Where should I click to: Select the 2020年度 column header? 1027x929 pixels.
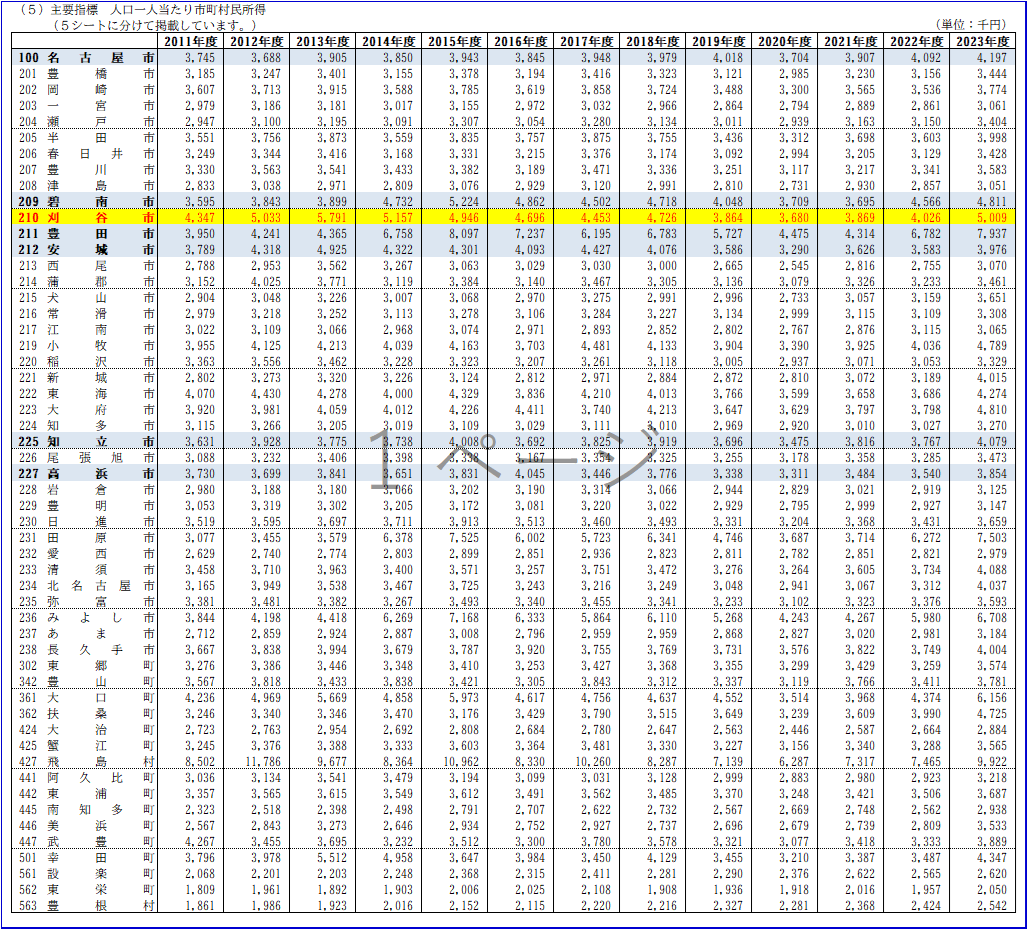point(784,41)
